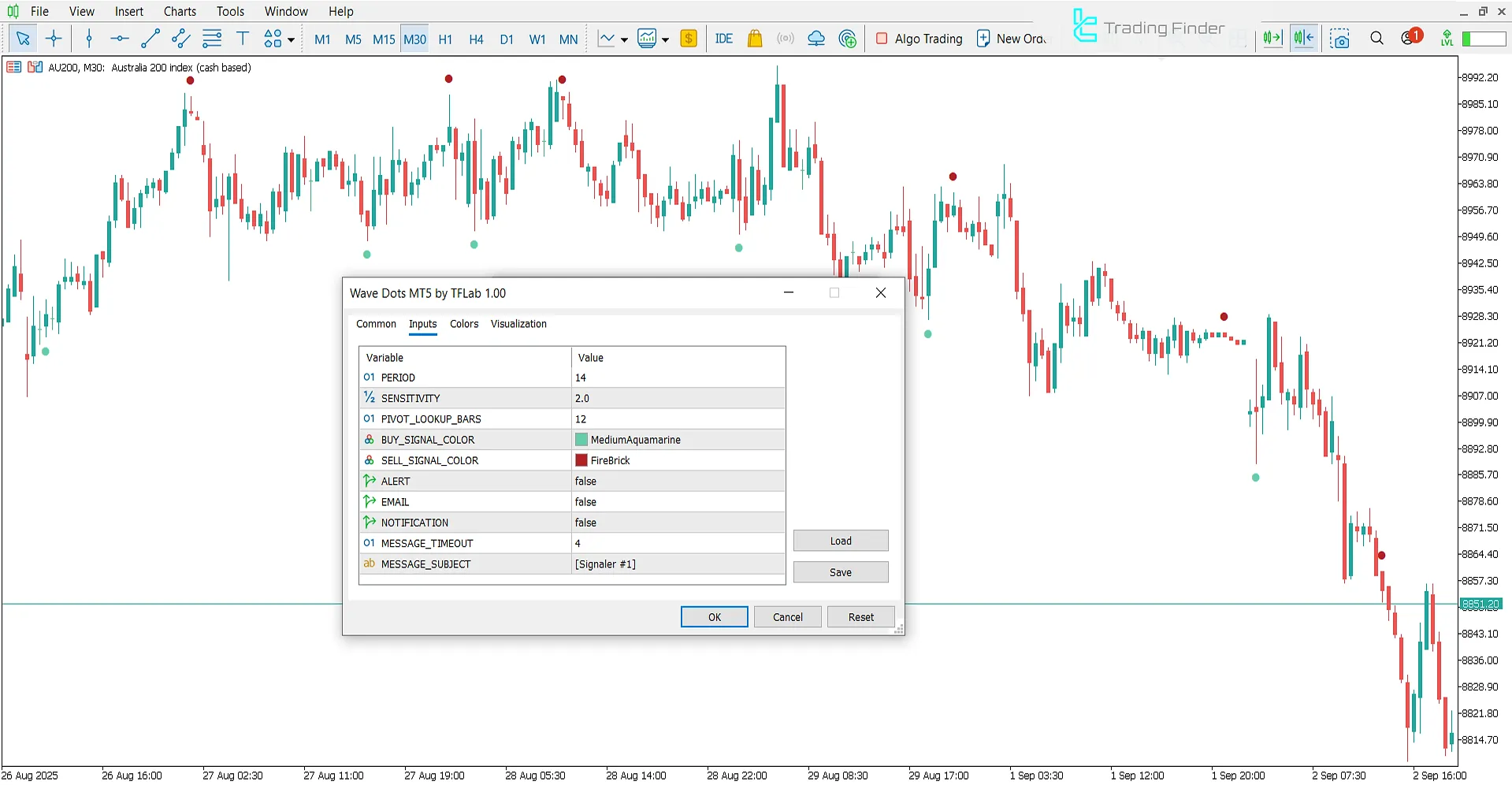The height and width of the screenshot is (785, 1512).
Task: Activate the Text drawing tool
Action: pos(242,38)
